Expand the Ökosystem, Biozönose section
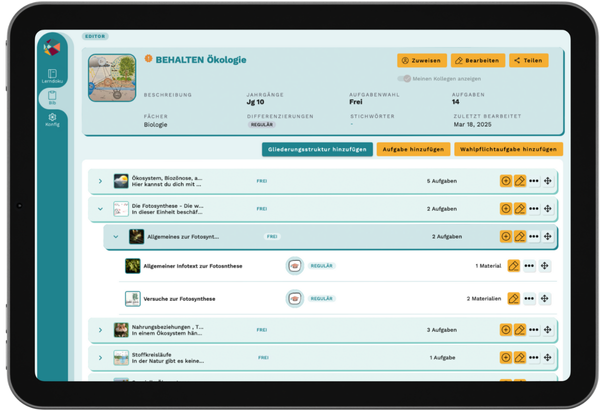Viewport: 600px width, 410px height. [100, 181]
